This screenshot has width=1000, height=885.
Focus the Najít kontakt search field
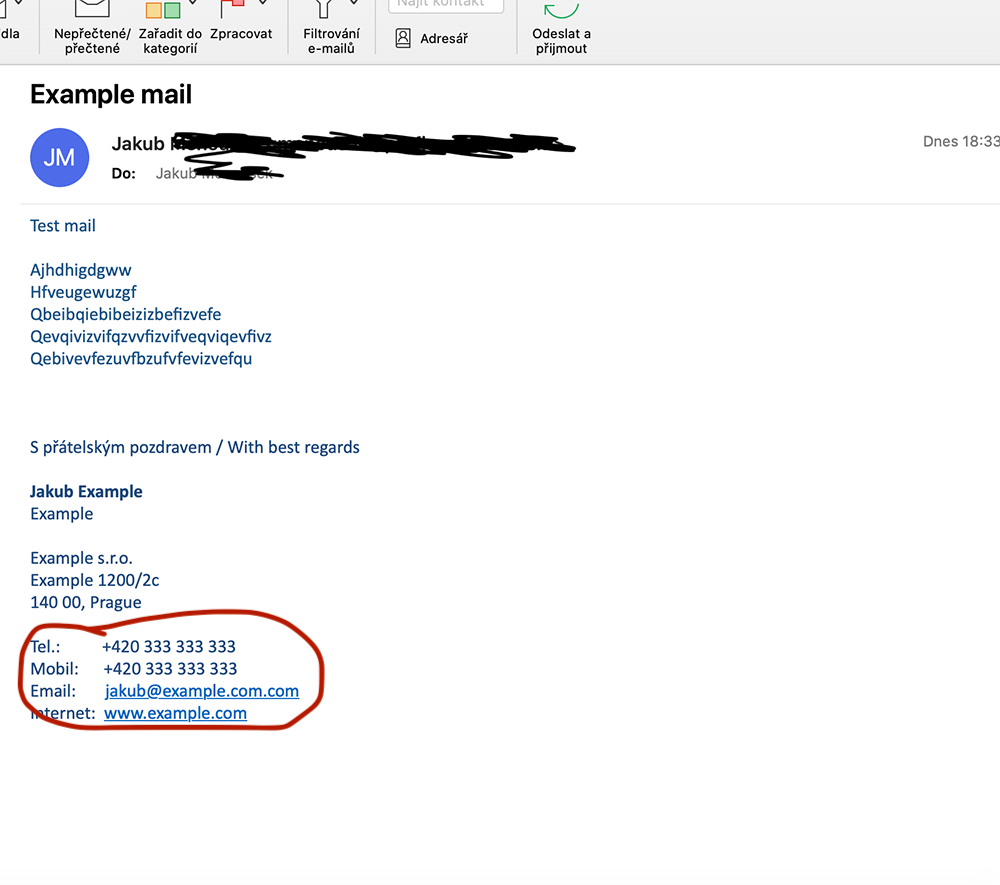tap(446, 5)
